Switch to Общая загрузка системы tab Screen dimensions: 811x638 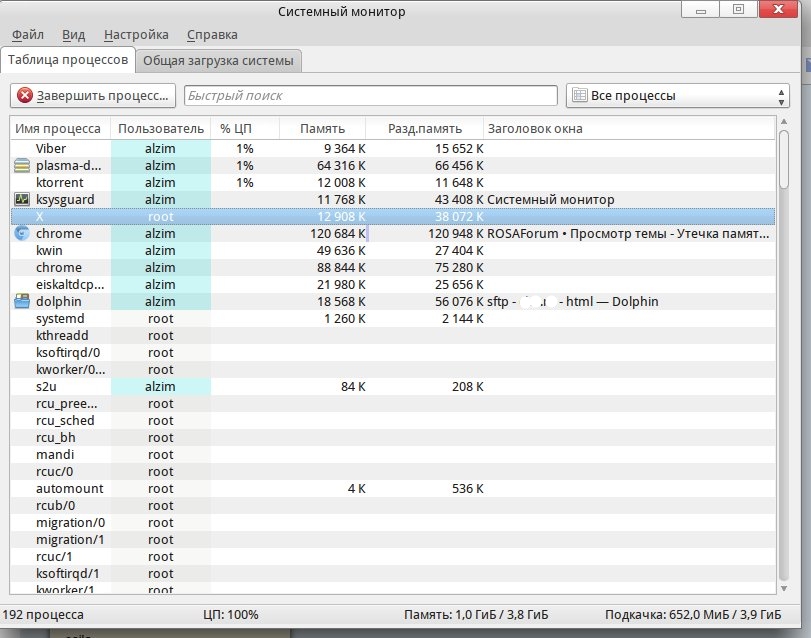click(x=218, y=61)
